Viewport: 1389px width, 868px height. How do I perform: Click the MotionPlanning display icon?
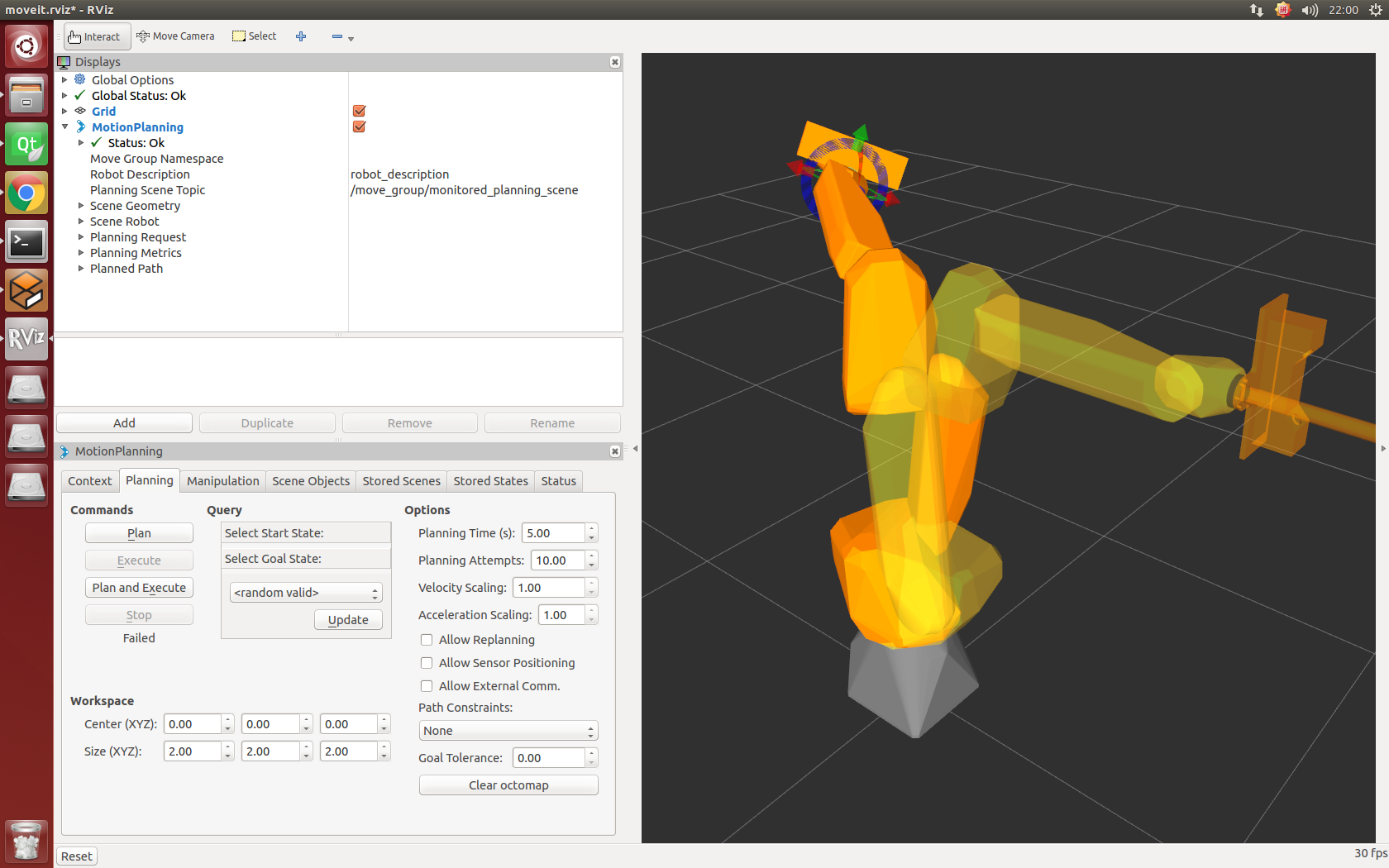tap(80, 126)
